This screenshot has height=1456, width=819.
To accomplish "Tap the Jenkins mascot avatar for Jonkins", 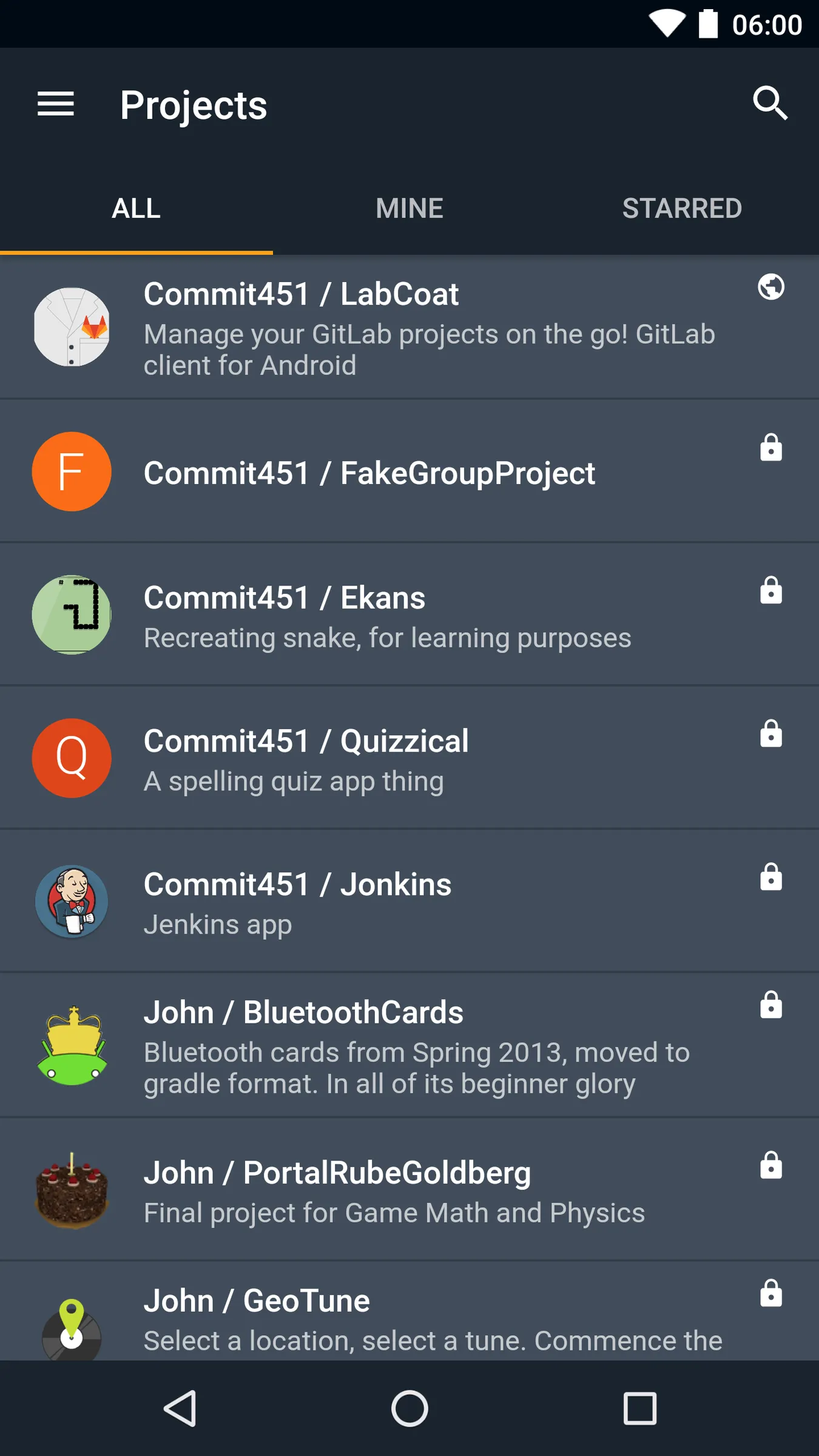I will tap(72, 902).
